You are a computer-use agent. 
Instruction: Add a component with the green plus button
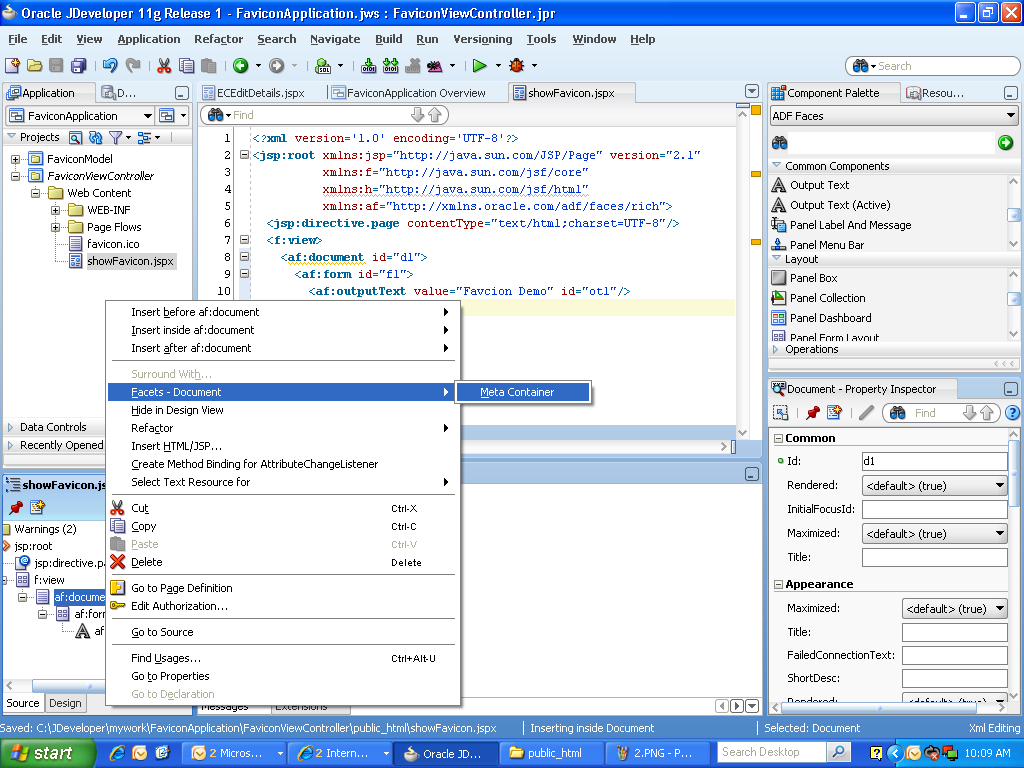[x=1005, y=143]
